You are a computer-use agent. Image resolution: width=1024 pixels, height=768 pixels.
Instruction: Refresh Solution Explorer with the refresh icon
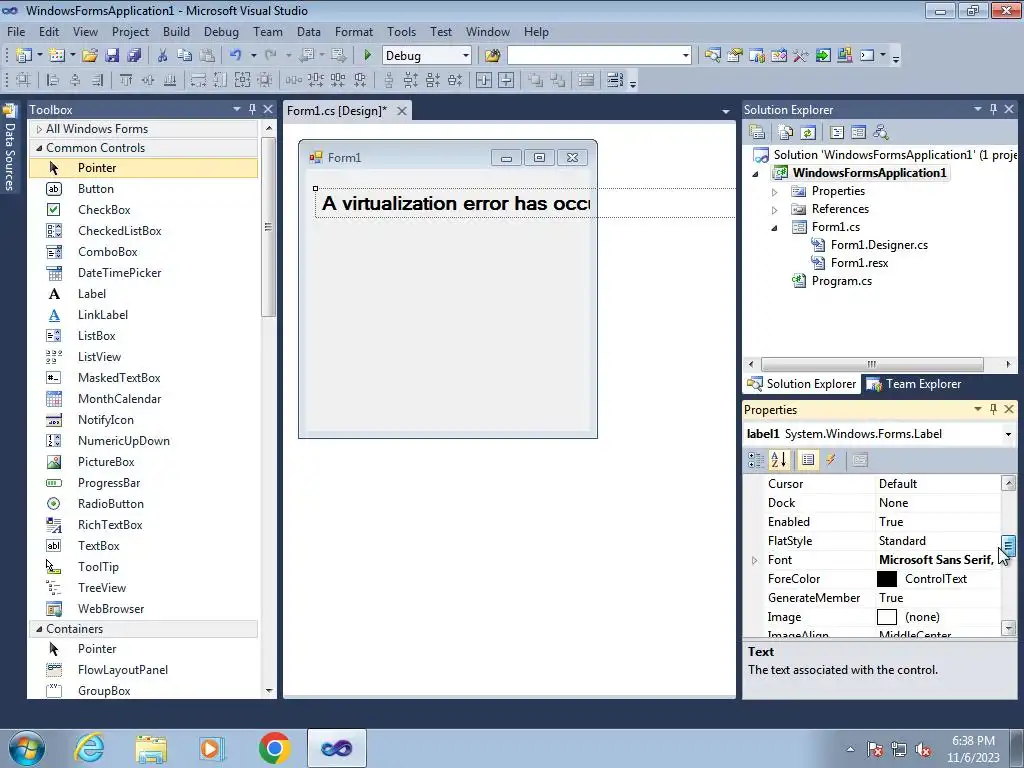click(x=808, y=133)
